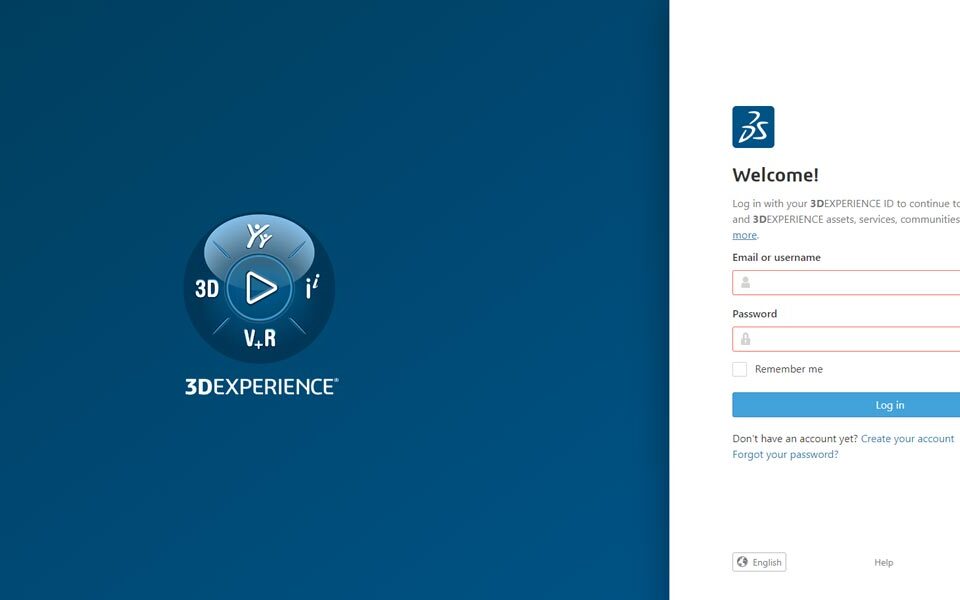960x600 pixels.
Task: Click the person icon in the username field
Action: pos(745,282)
